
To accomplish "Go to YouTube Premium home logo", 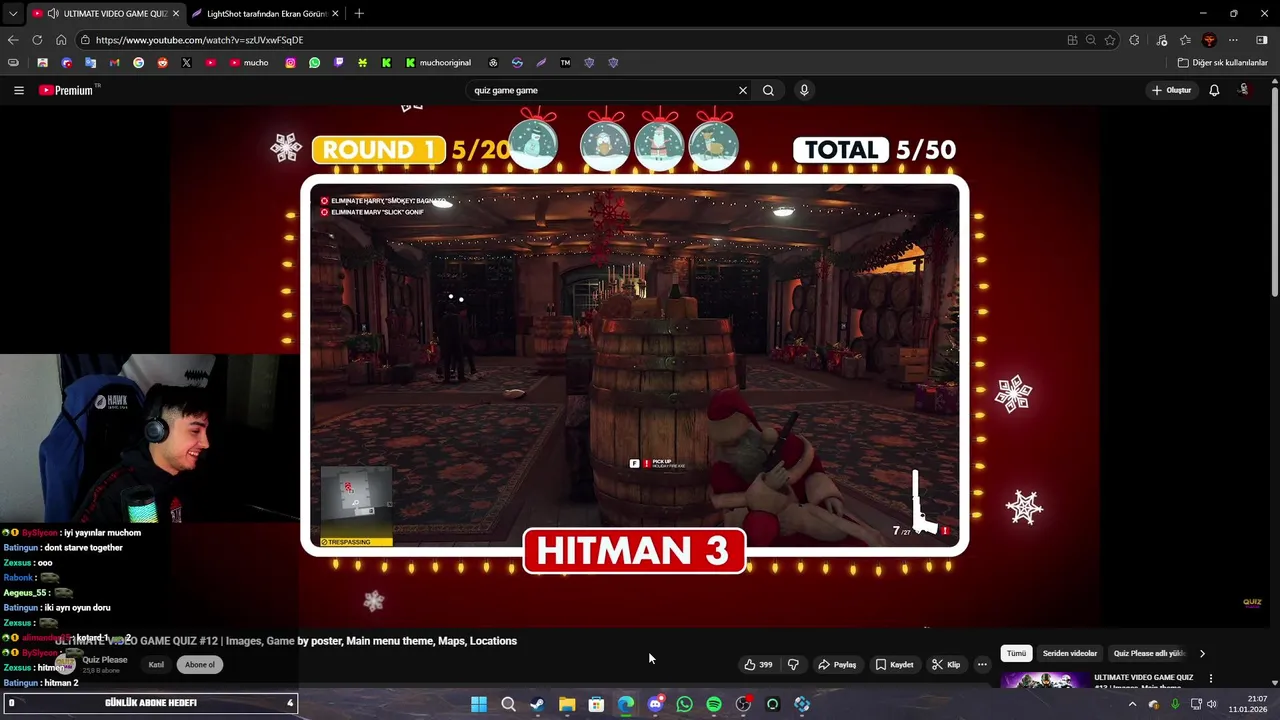I will (68, 90).
